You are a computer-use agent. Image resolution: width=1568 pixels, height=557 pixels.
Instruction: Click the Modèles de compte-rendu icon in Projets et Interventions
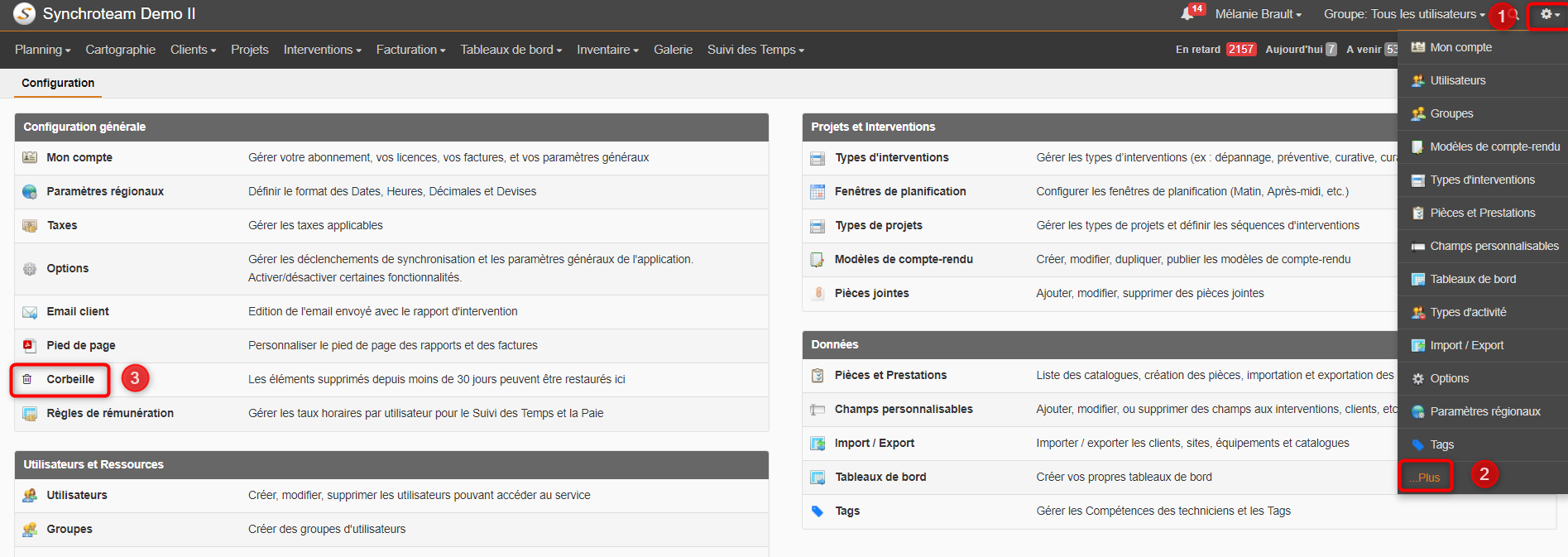pyautogui.click(x=818, y=260)
